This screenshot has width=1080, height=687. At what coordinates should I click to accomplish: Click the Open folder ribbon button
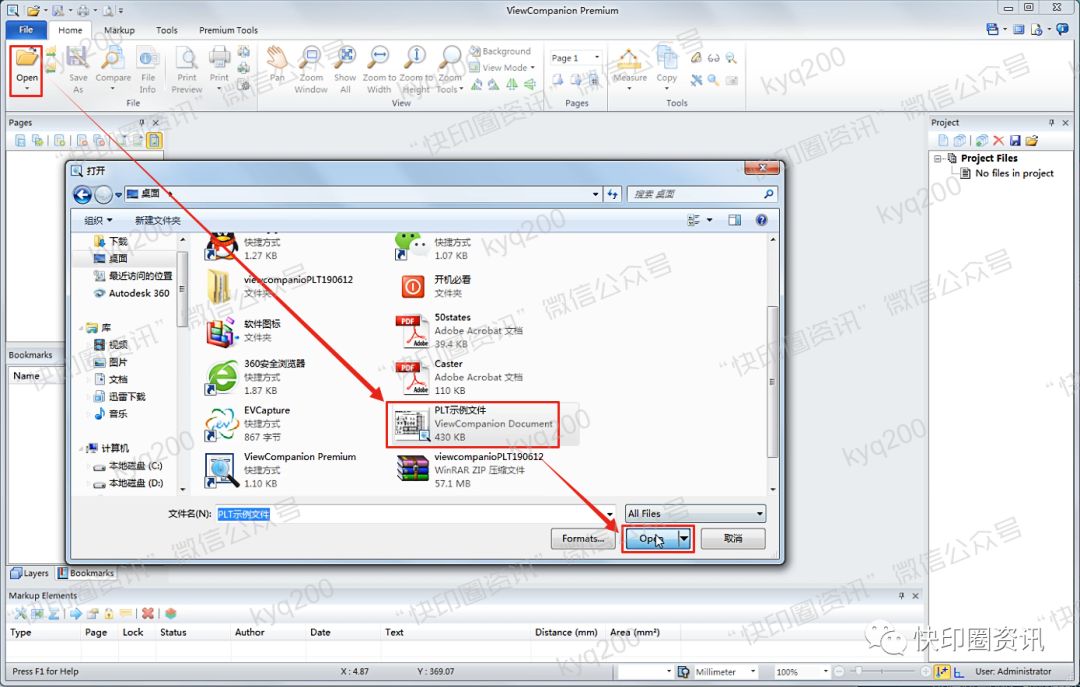(27, 69)
